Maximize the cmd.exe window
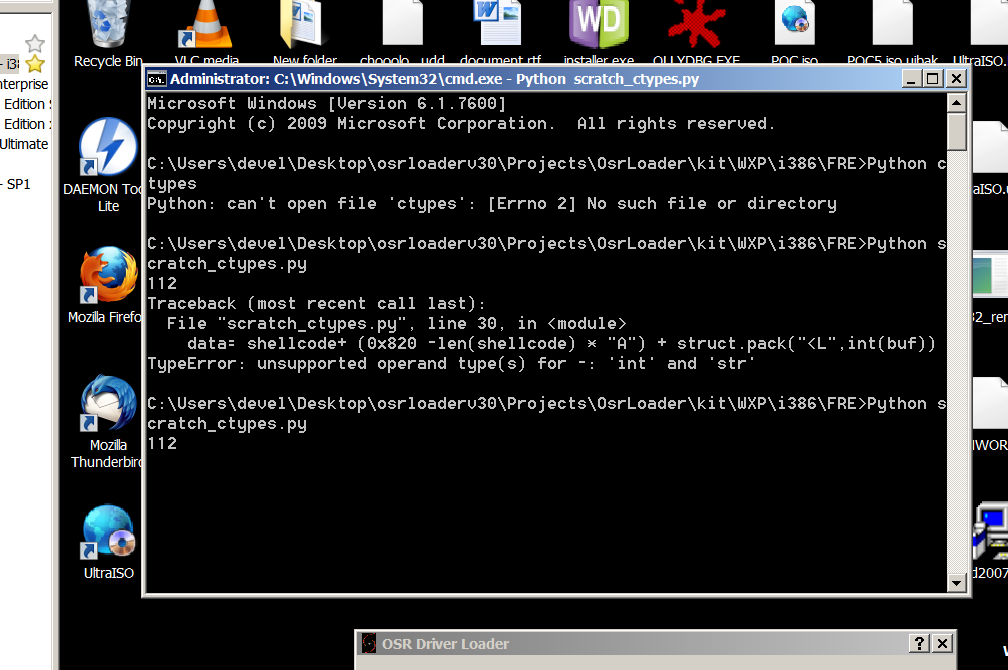1008x670 pixels. coord(932,79)
